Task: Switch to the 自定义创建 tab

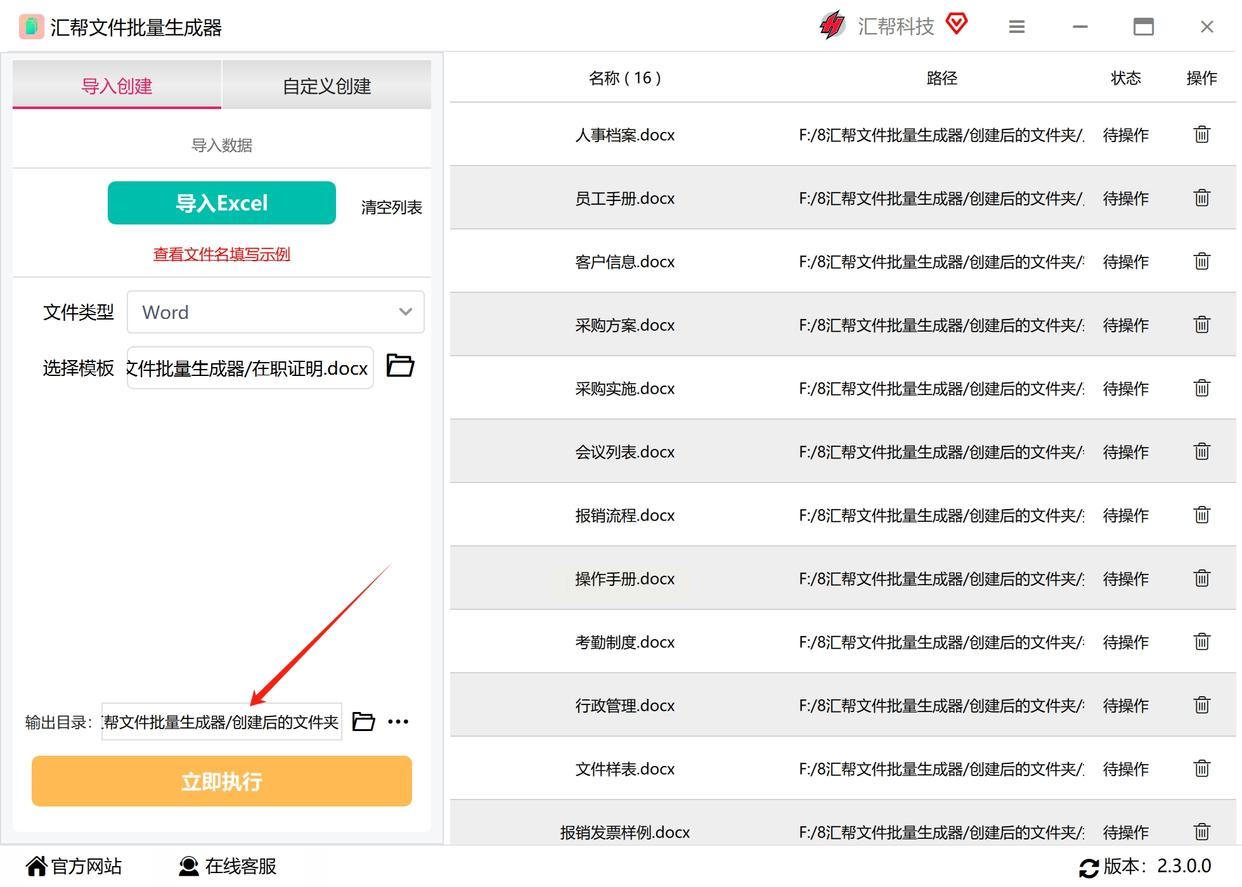Action: (327, 86)
